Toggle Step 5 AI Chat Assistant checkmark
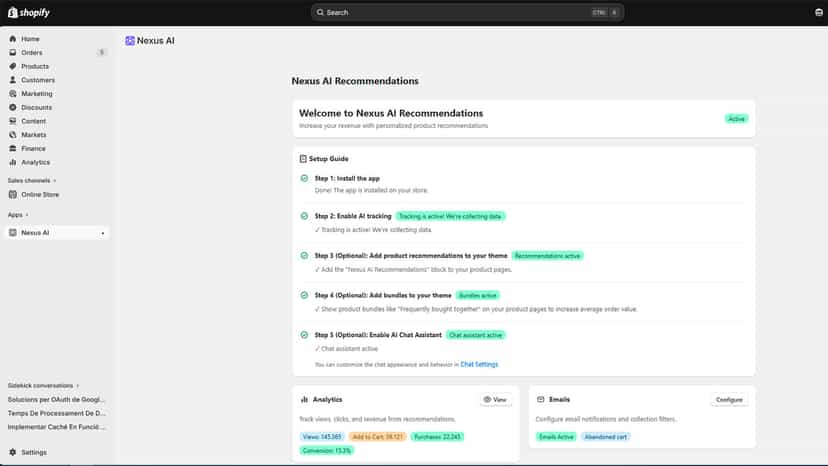This screenshot has height=466, width=828. pos(304,335)
